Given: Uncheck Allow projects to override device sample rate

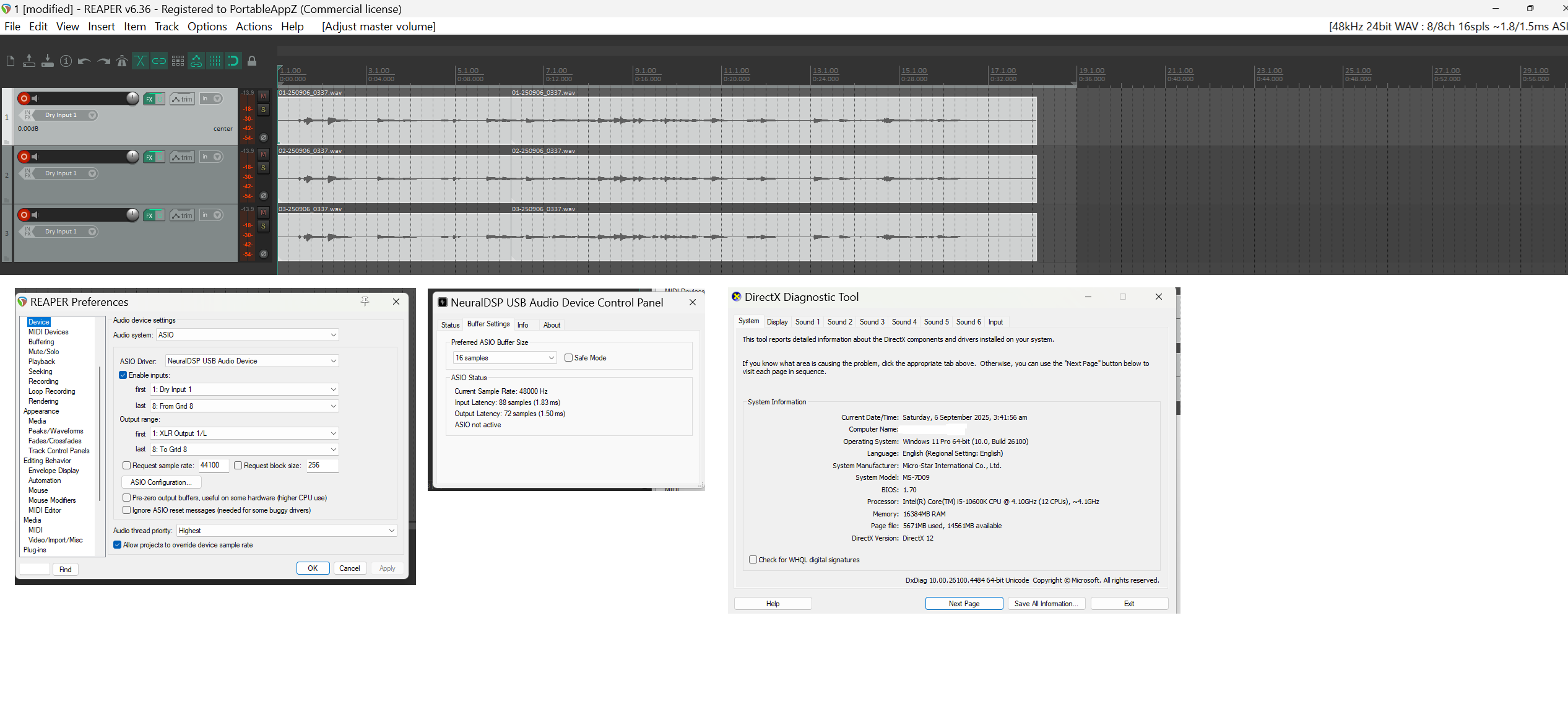Looking at the screenshot, I should point(117,545).
